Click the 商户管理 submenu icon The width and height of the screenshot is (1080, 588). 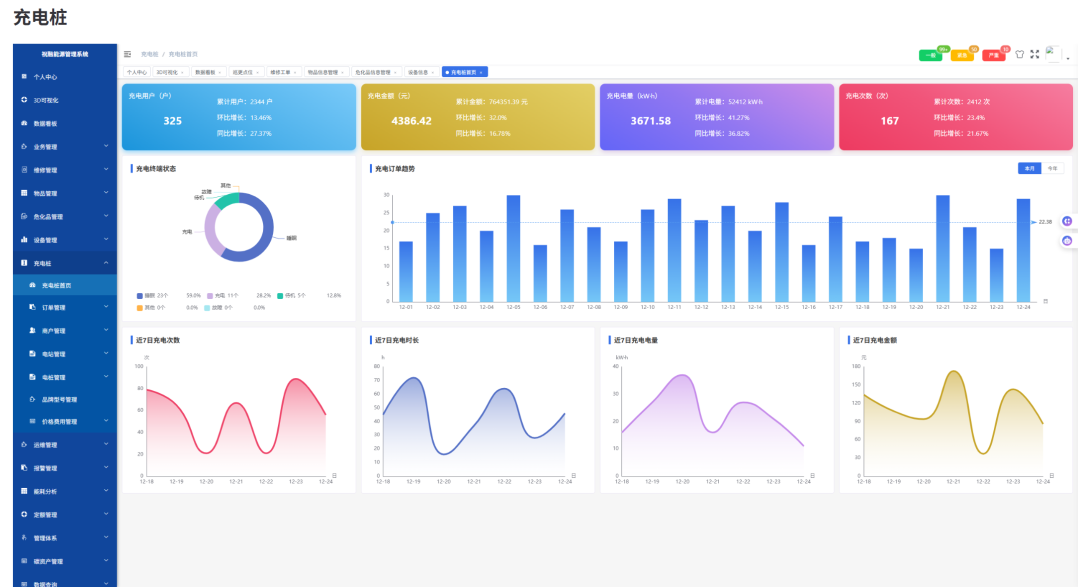pyautogui.click(x=32, y=330)
